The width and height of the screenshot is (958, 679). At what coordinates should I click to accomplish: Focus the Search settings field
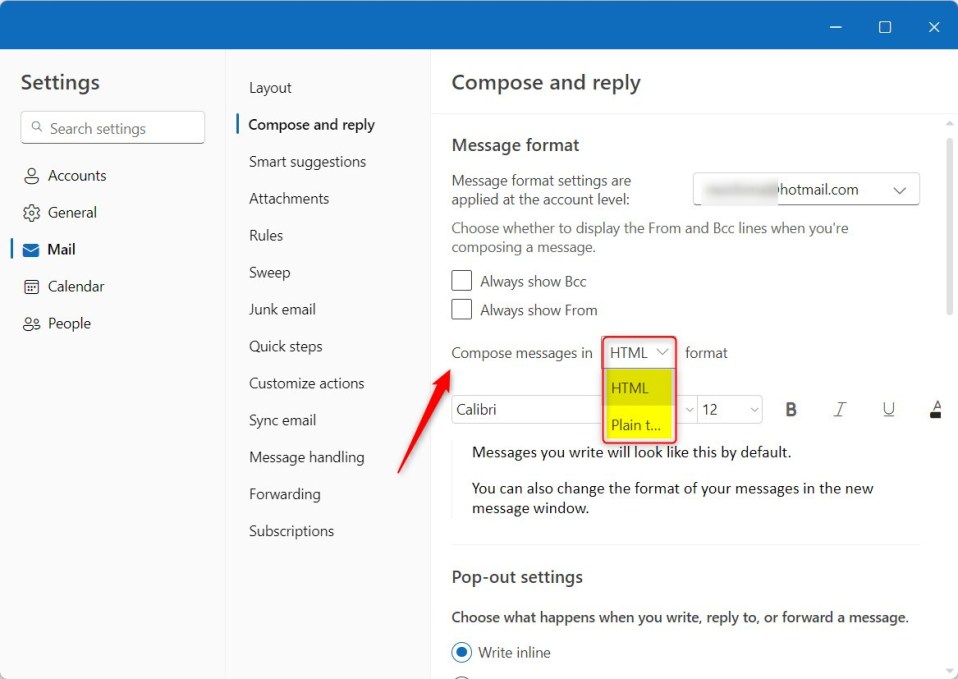coord(112,128)
